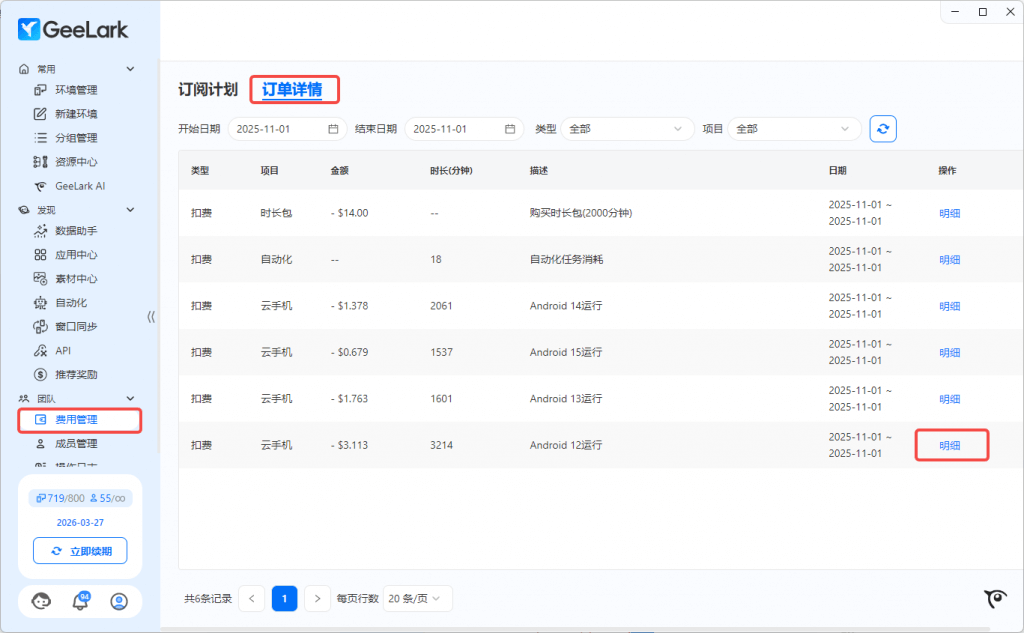Image resolution: width=1024 pixels, height=633 pixels.
Task: Click the end date input field
Action: [x=455, y=129]
